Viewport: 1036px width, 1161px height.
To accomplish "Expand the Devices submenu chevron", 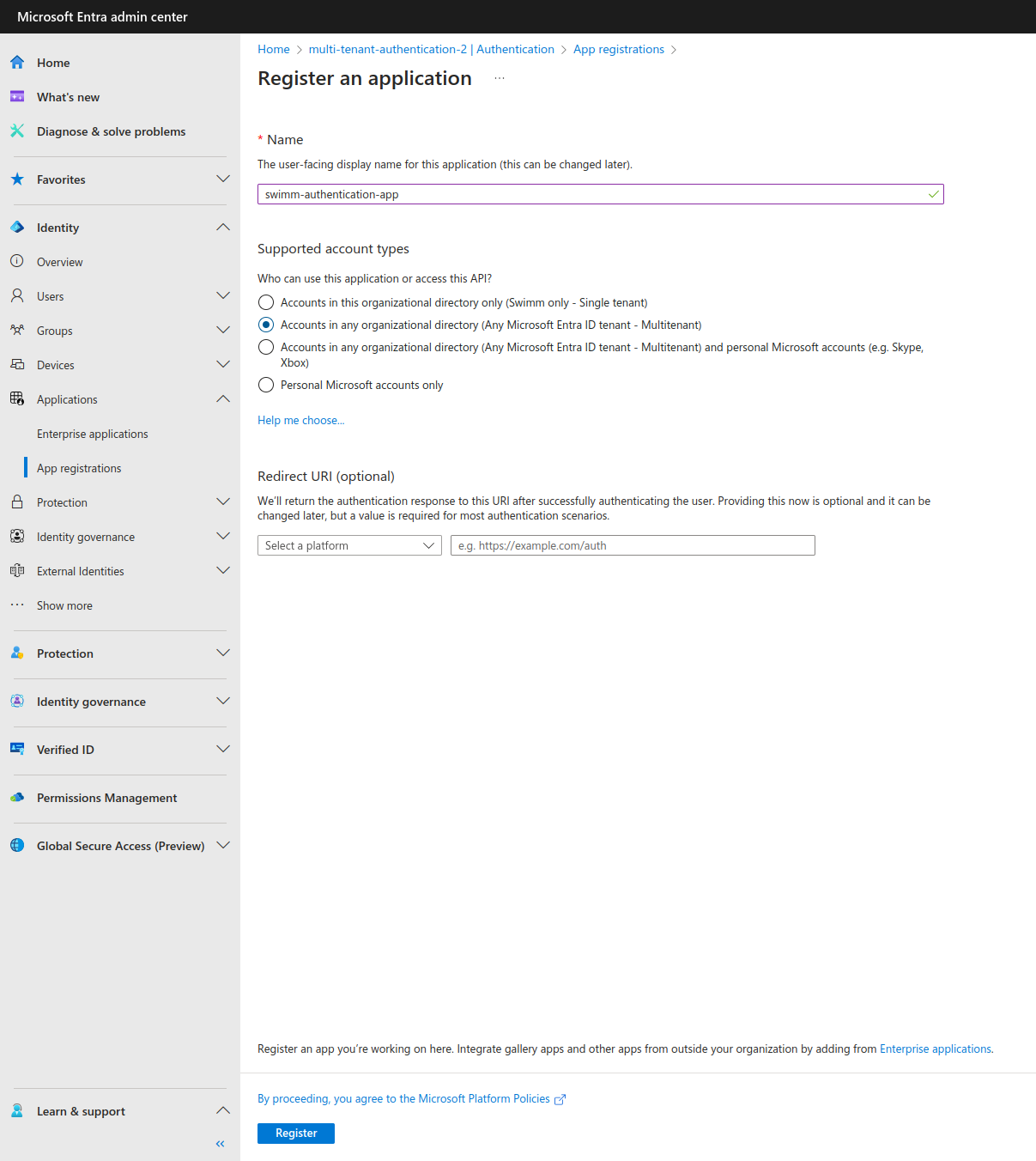I will (x=223, y=364).
